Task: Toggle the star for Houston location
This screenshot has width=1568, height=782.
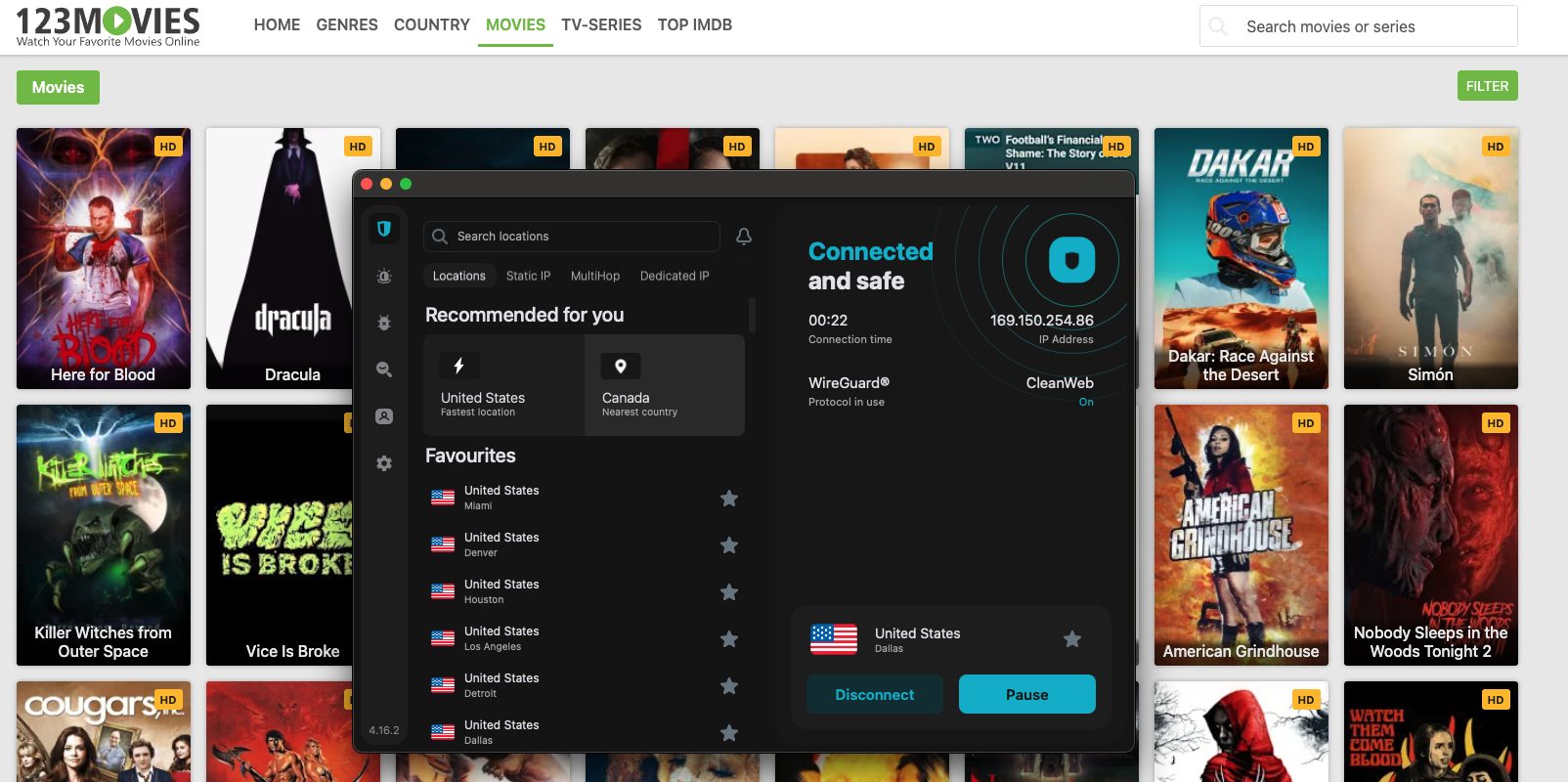Action: (x=729, y=592)
